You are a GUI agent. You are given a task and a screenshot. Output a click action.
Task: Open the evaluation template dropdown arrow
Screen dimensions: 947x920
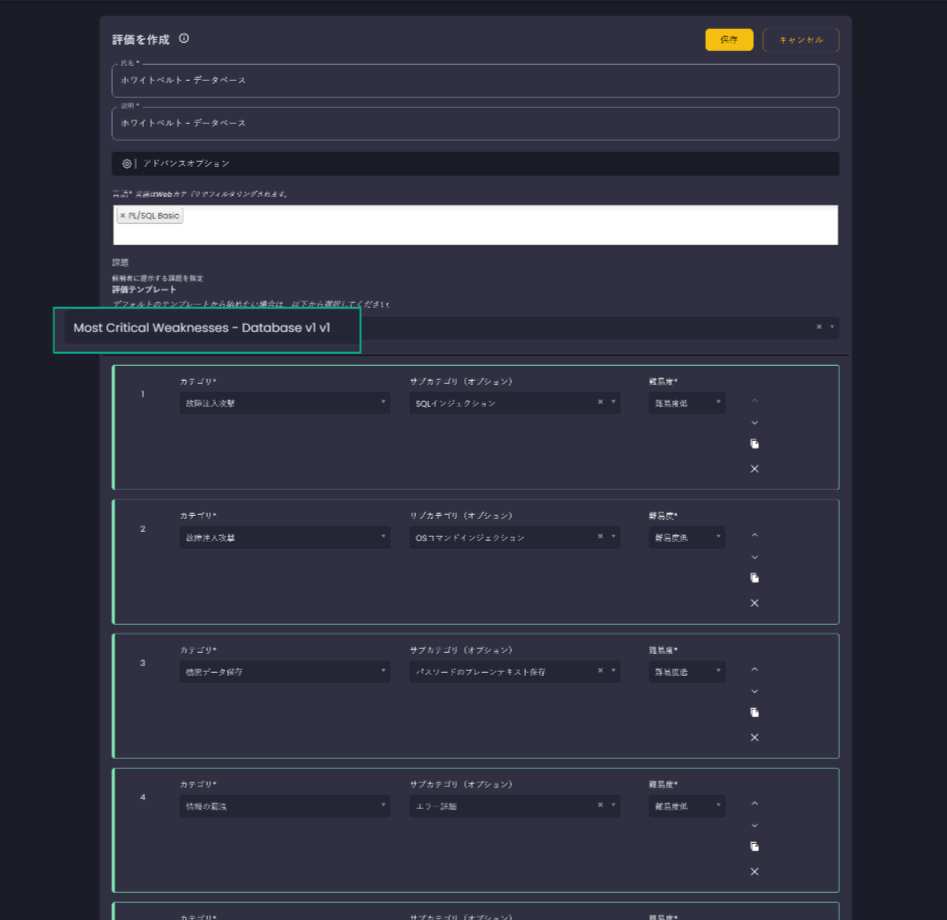[832, 327]
